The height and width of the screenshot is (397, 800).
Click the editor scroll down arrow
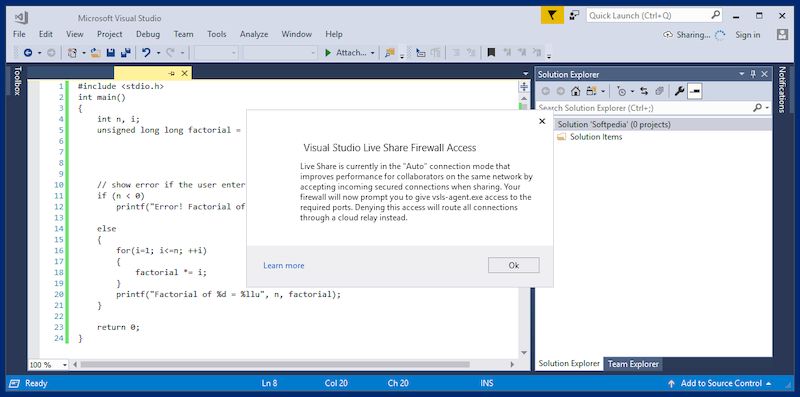[x=523, y=353]
